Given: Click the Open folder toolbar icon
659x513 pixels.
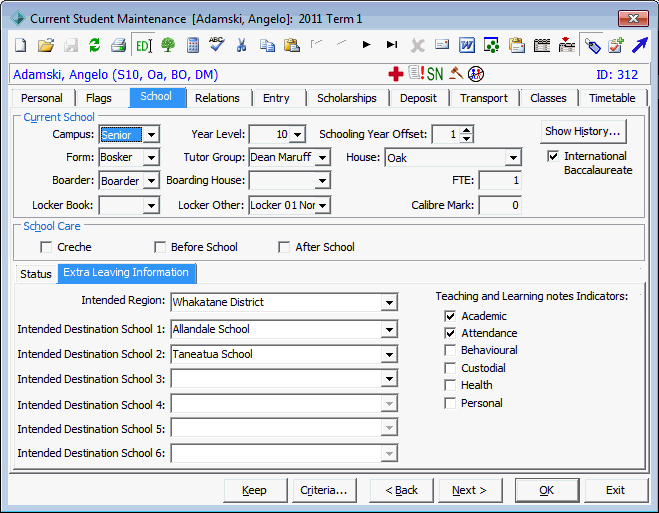Looking at the screenshot, I should point(46,45).
